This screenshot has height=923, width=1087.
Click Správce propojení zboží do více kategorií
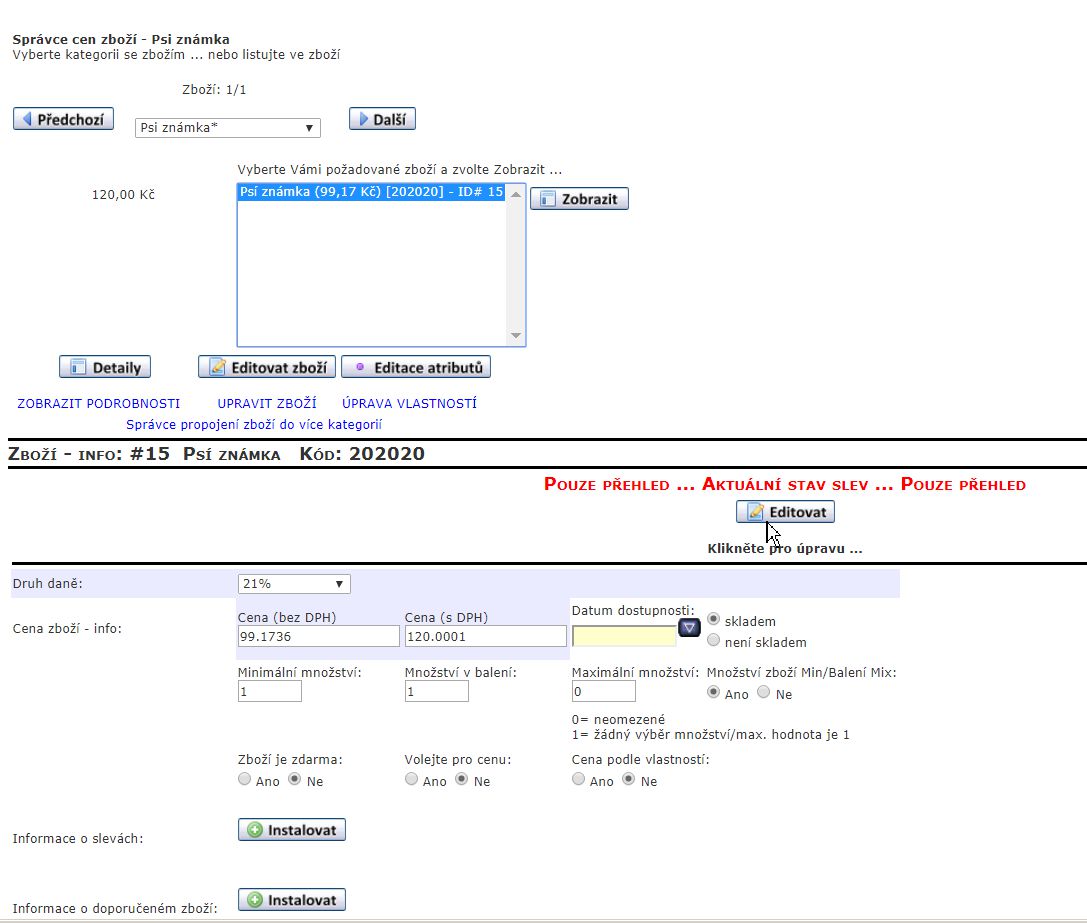(x=253, y=425)
